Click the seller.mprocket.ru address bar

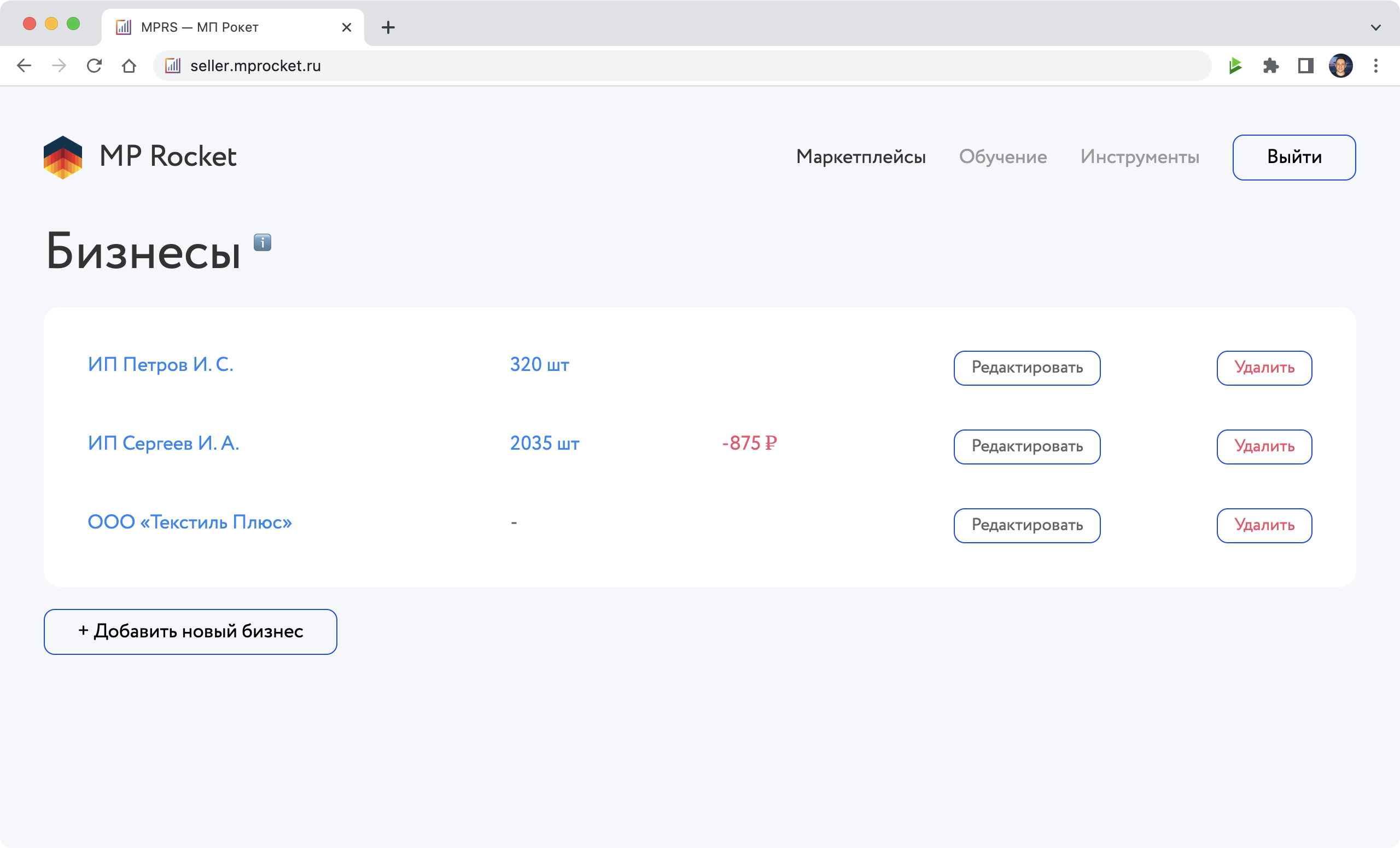[x=682, y=66]
